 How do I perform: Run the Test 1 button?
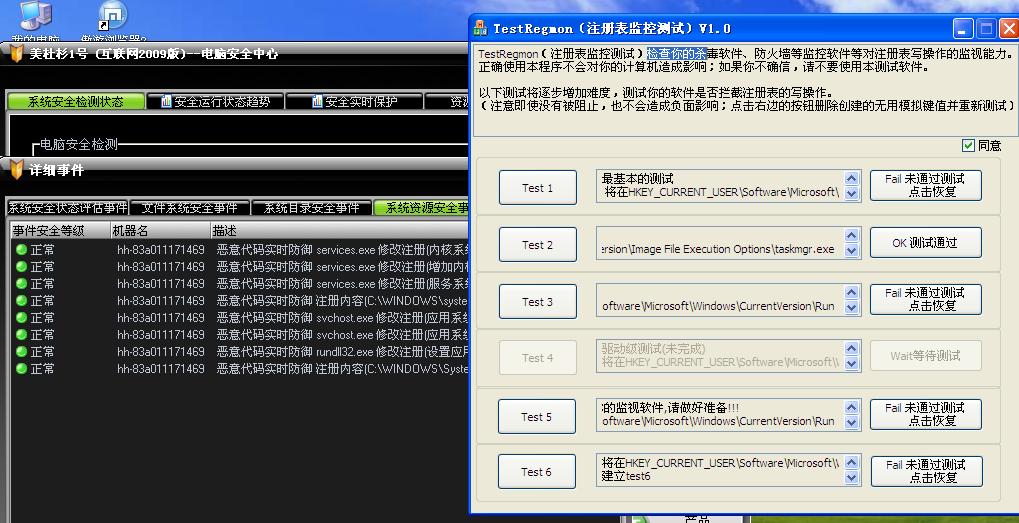(537, 187)
